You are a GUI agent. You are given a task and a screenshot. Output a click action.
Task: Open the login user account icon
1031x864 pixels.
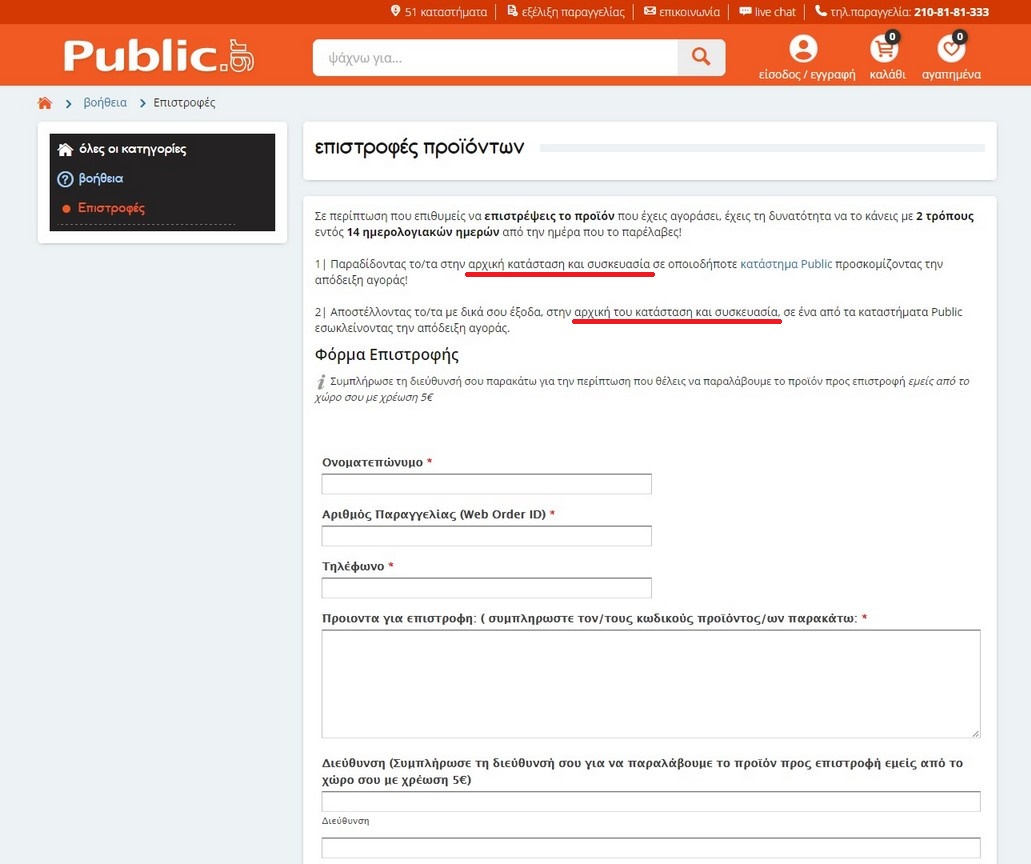coord(803,48)
